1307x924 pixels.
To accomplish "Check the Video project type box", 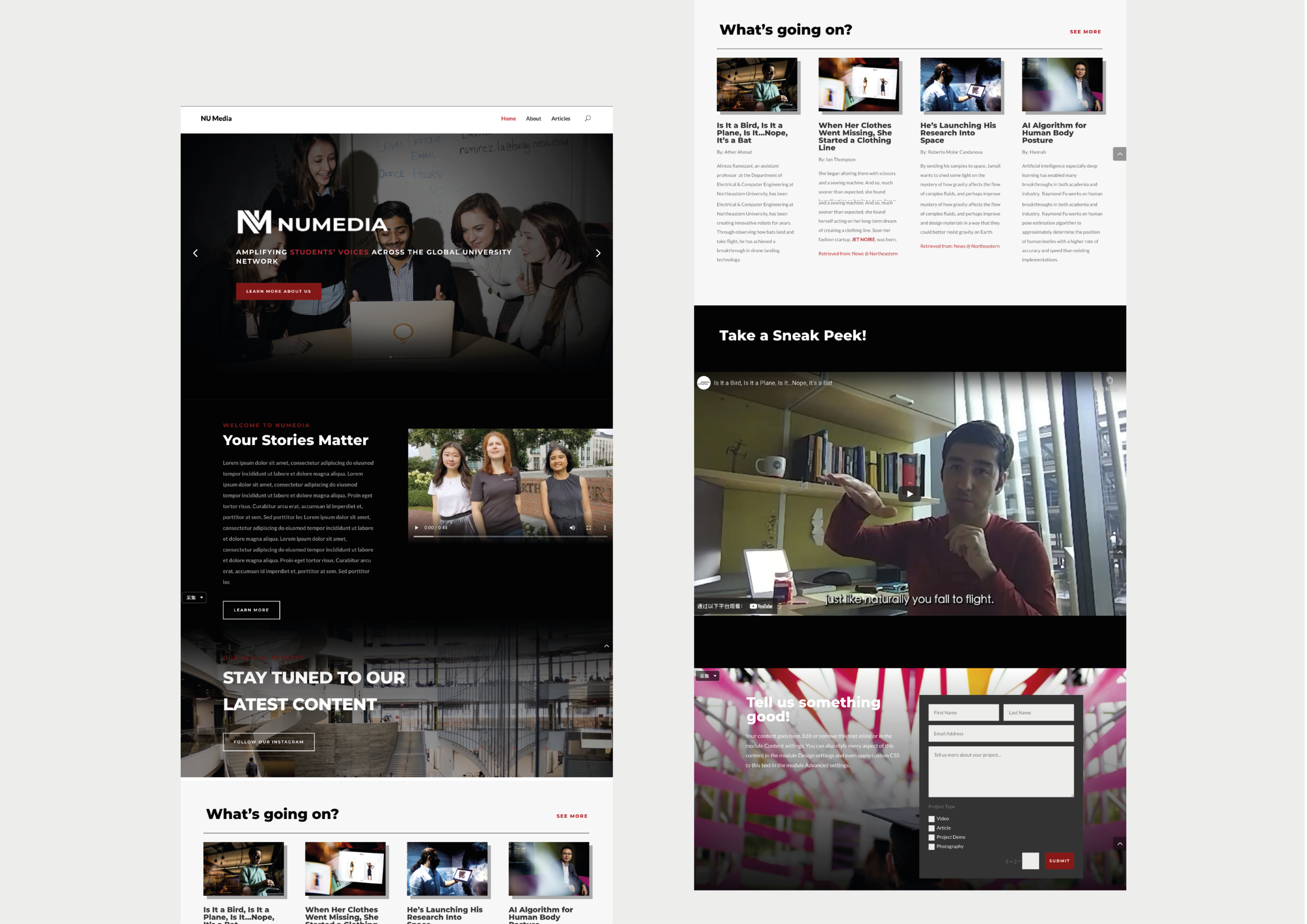I will pyautogui.click(x=931, y=819).
